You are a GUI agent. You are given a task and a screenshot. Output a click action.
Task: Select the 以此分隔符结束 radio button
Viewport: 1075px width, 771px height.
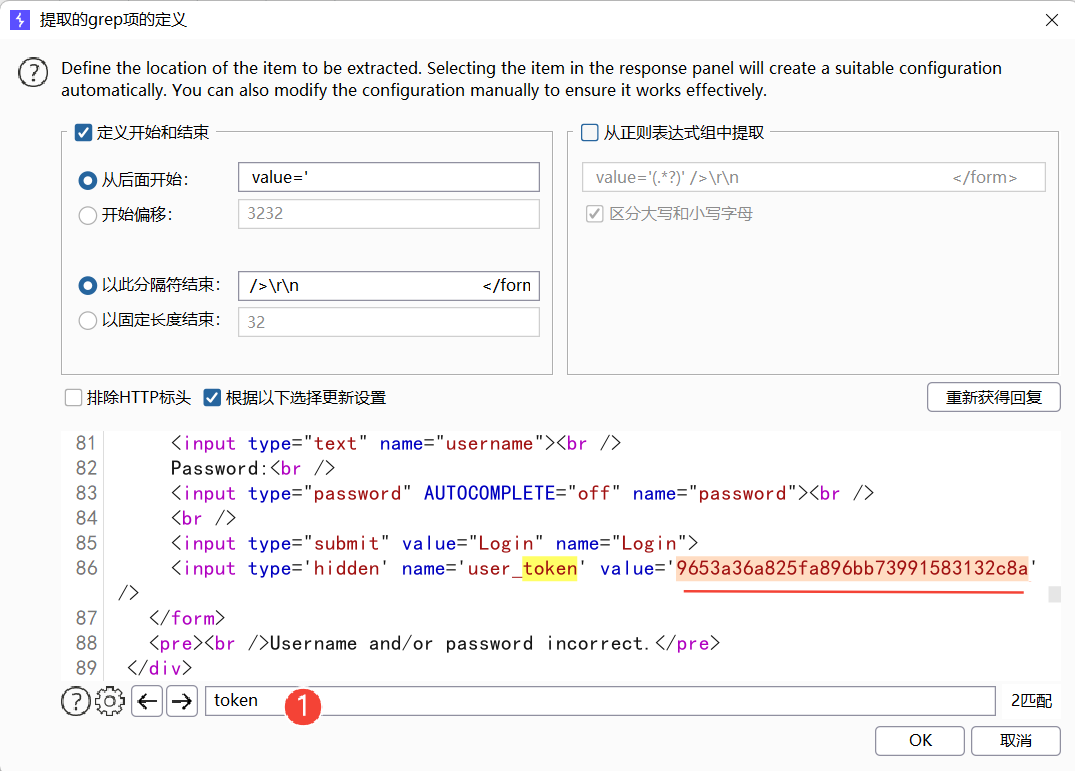pos(87,285)
